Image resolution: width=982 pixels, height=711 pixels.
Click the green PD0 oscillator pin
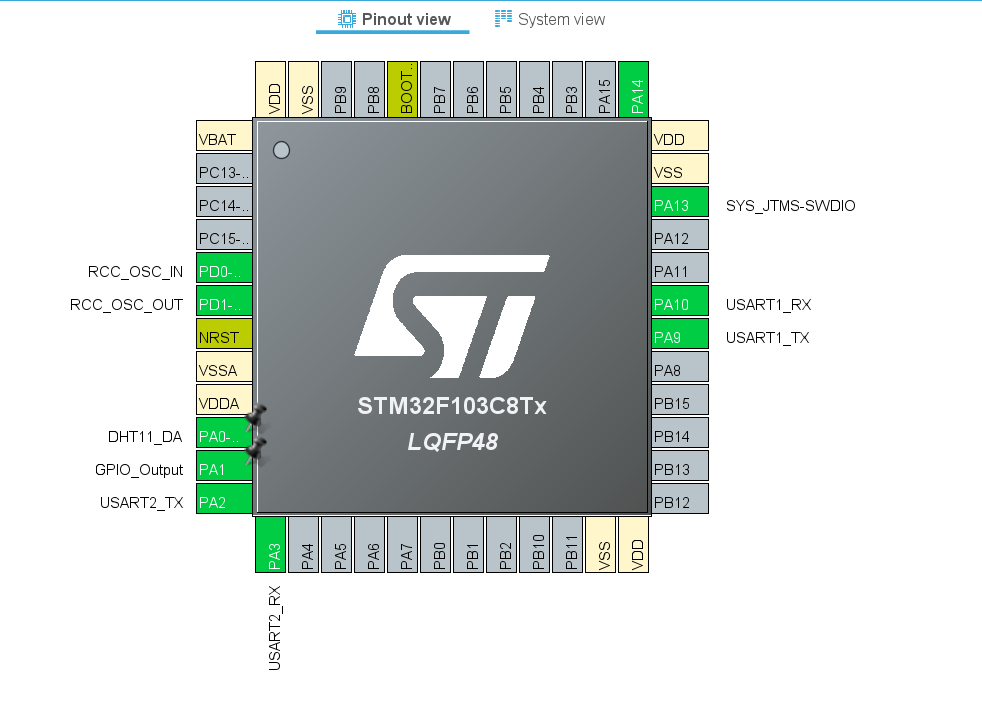(x=224, y=268)
